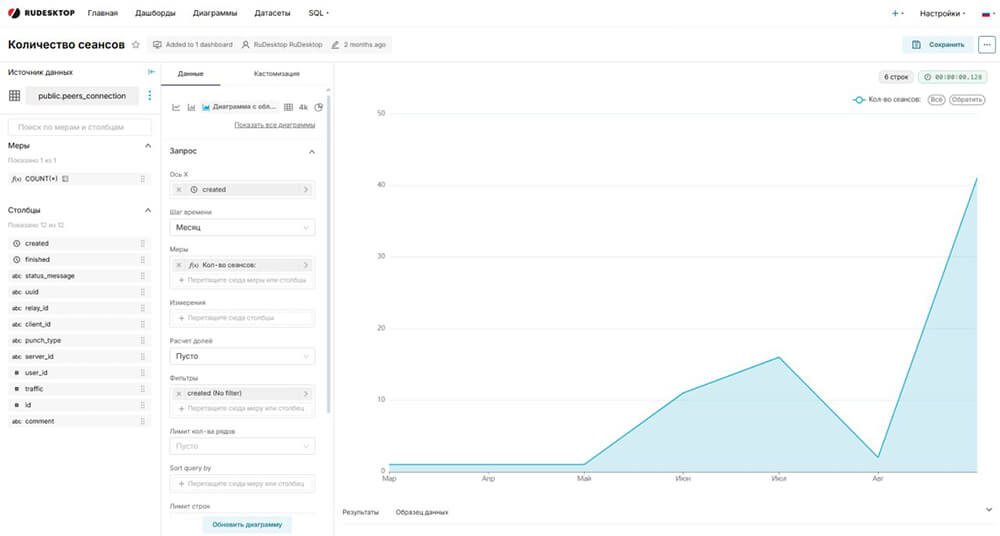Remove the created (No filter) filter

click(x=179, y=394)
